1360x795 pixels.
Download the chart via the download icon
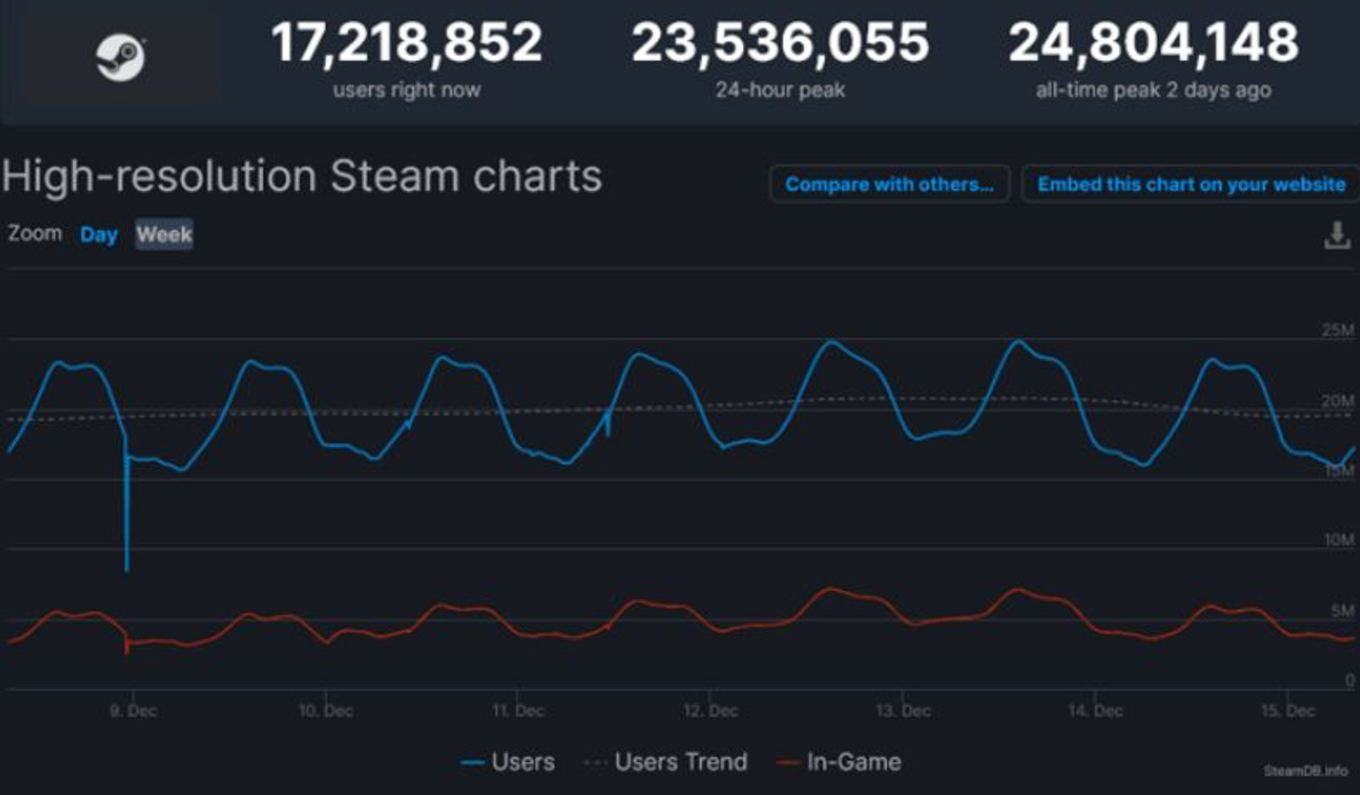click(1336, 236)
